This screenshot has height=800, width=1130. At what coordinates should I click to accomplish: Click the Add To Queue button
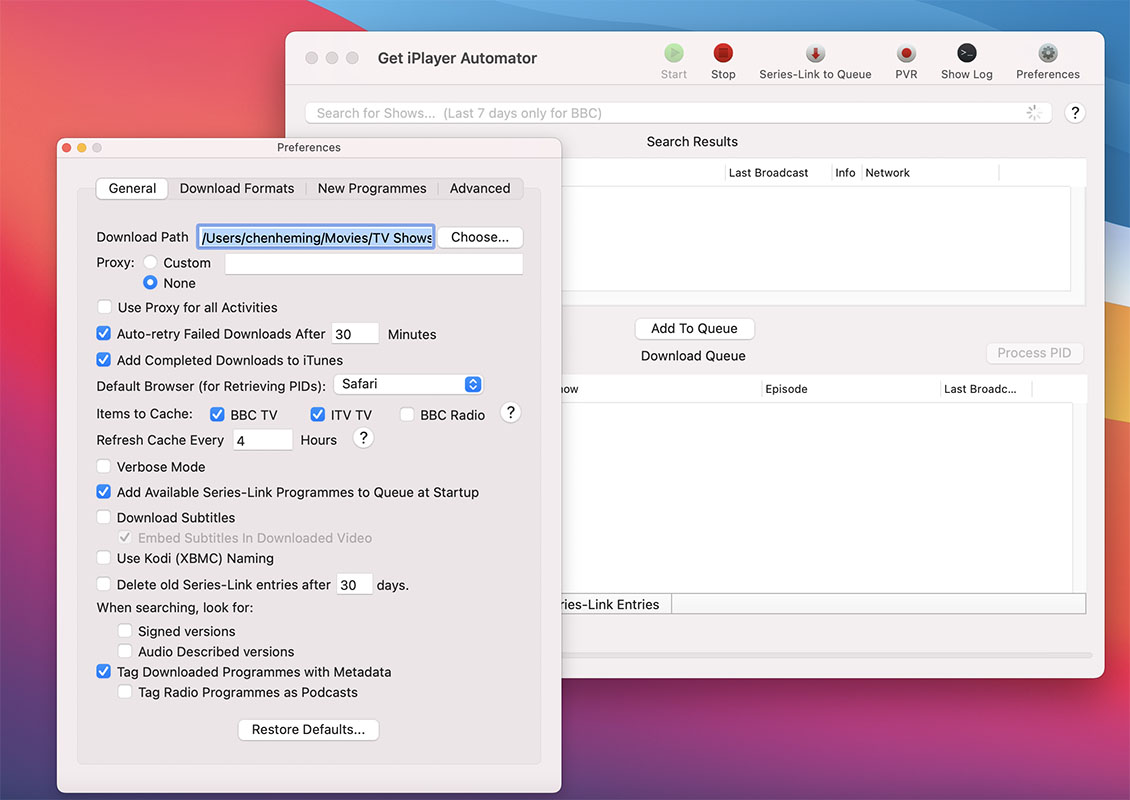pos(694,328)
